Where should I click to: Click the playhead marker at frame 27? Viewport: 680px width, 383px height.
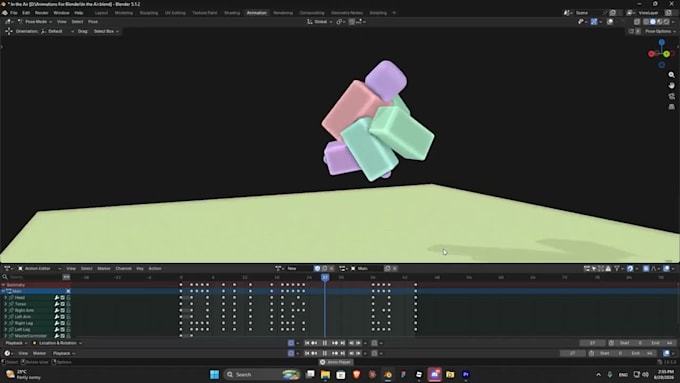[325, 277]
